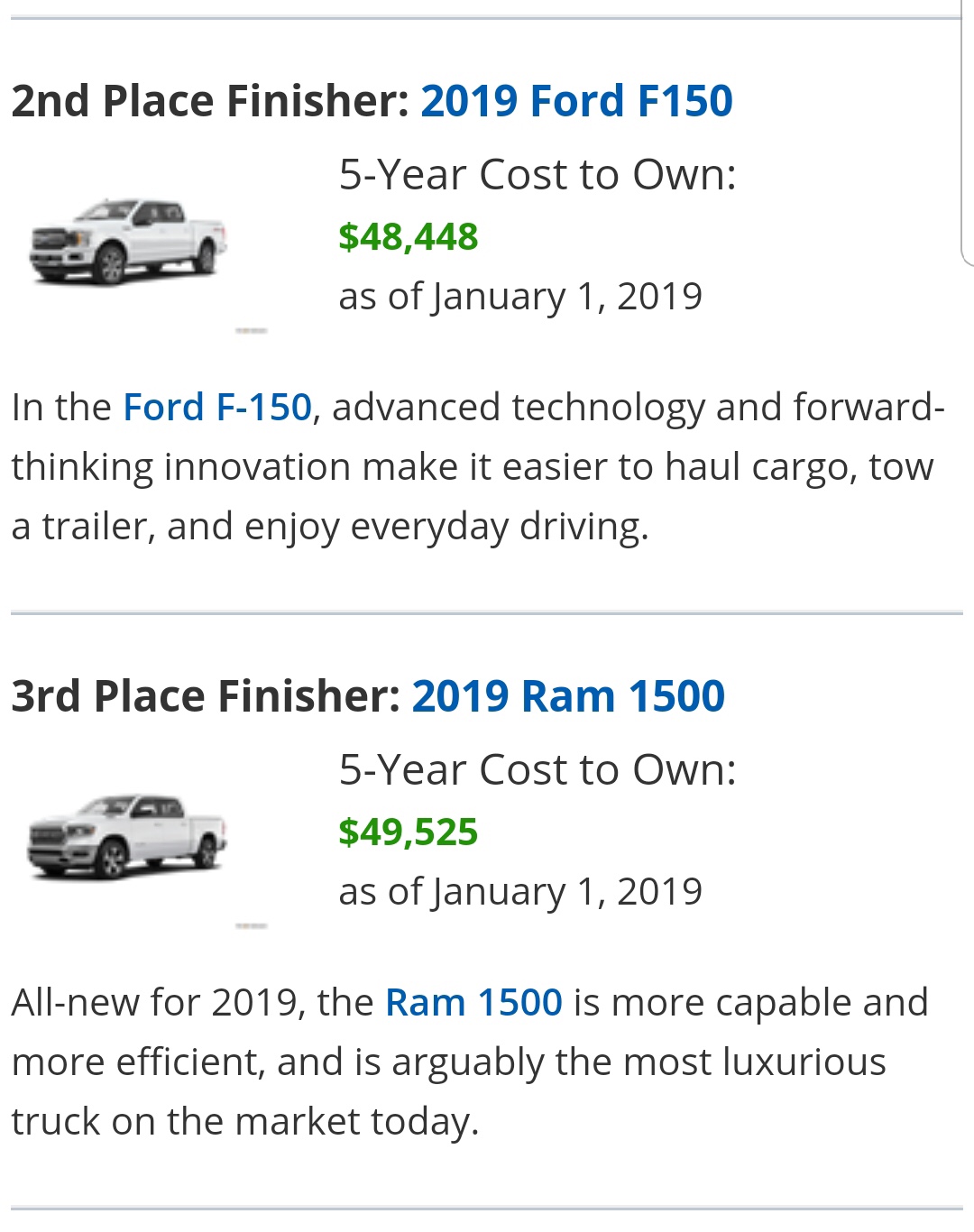Click the date line under the $48,448 price
Viewport: 974px width, 1232px height.
(520, 297)
